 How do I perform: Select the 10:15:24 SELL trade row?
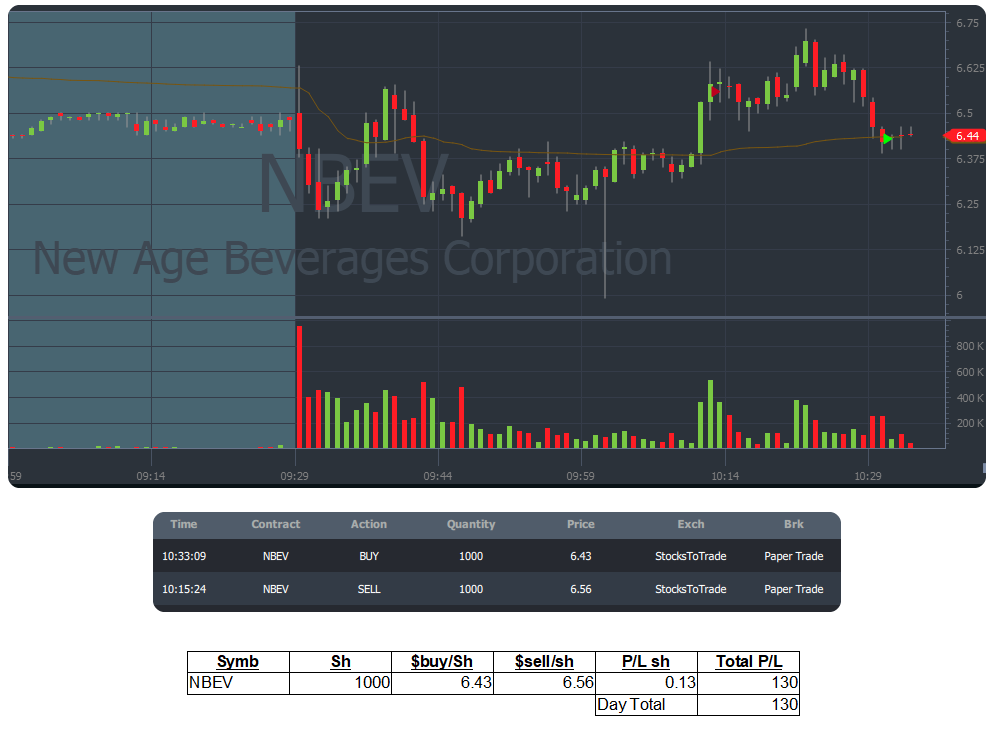[496, 589]
